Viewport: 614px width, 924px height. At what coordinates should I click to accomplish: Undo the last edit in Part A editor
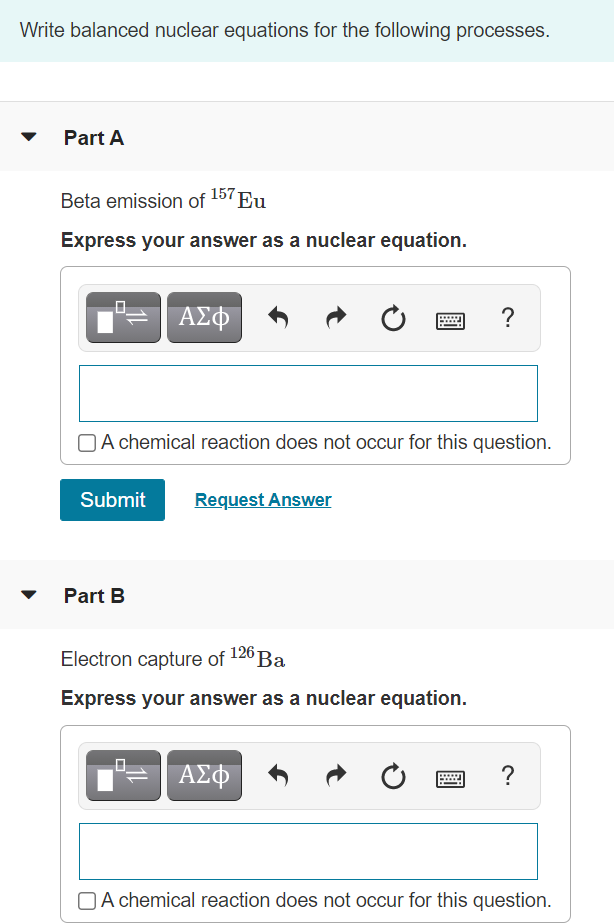[x=277, y=317]
